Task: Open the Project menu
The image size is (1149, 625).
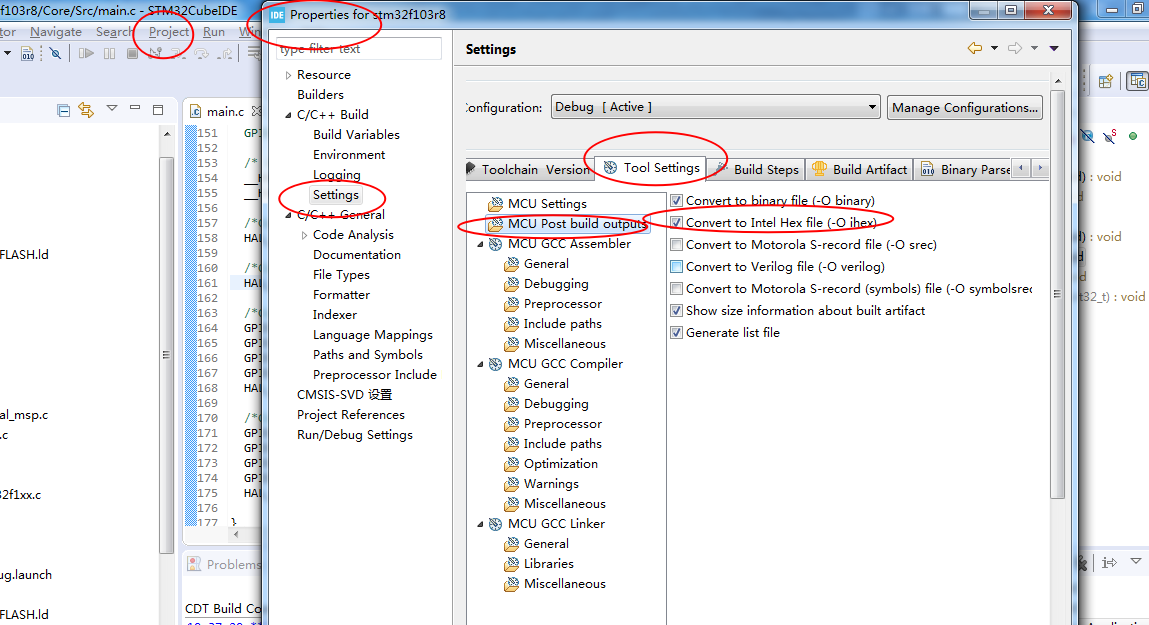Action: tap(169, 32)
